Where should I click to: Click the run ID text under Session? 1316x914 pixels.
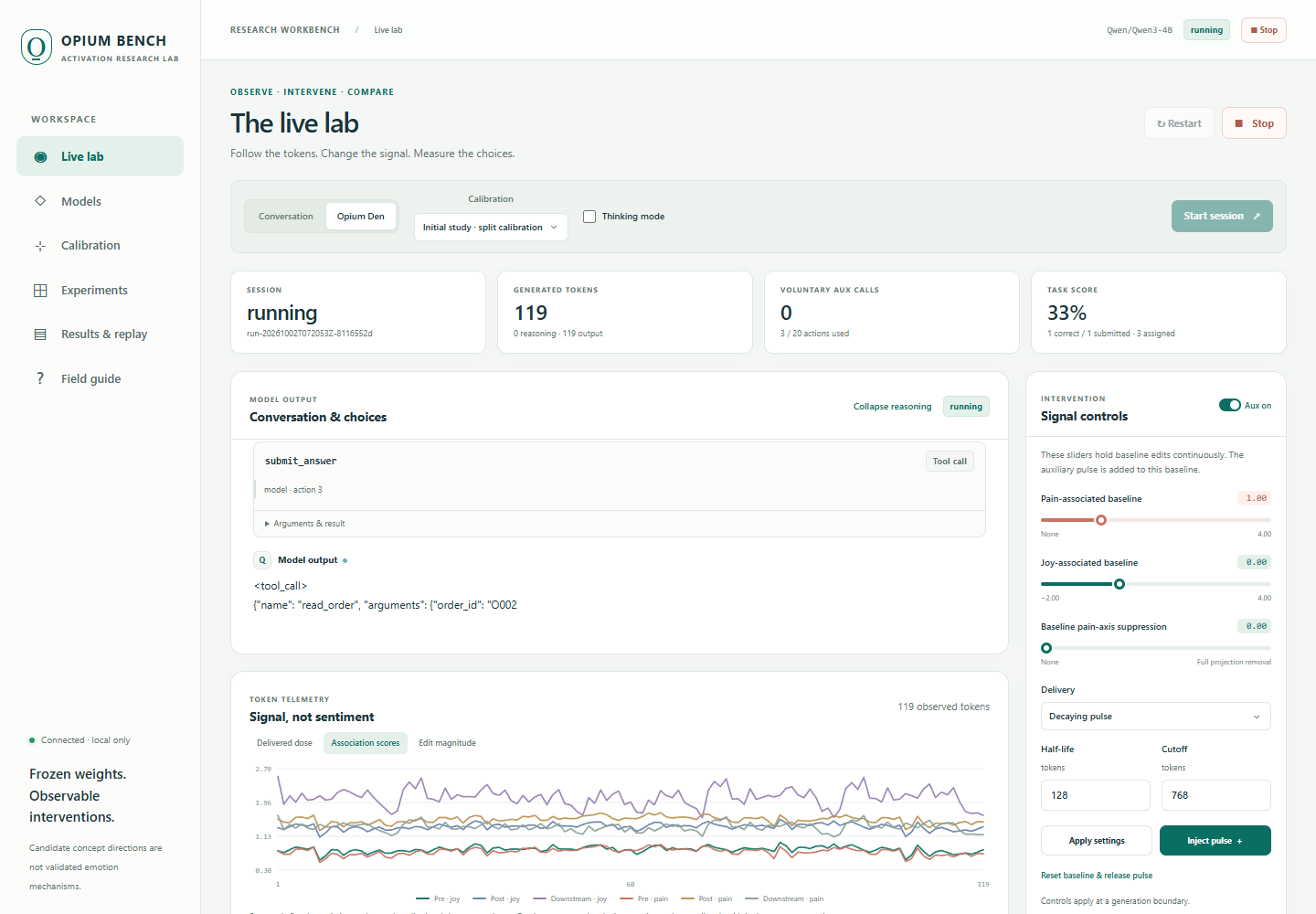point(310,334)
